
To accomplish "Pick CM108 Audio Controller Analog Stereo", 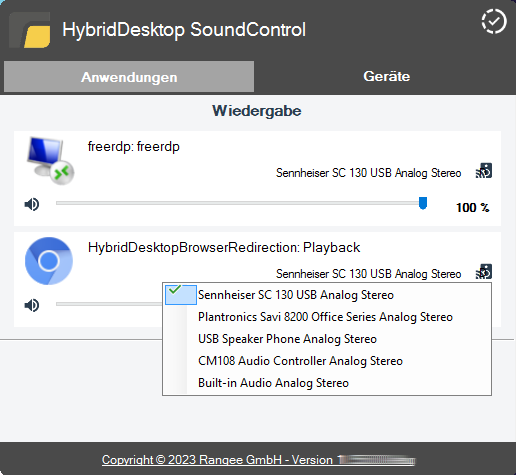I will [327, 361].
